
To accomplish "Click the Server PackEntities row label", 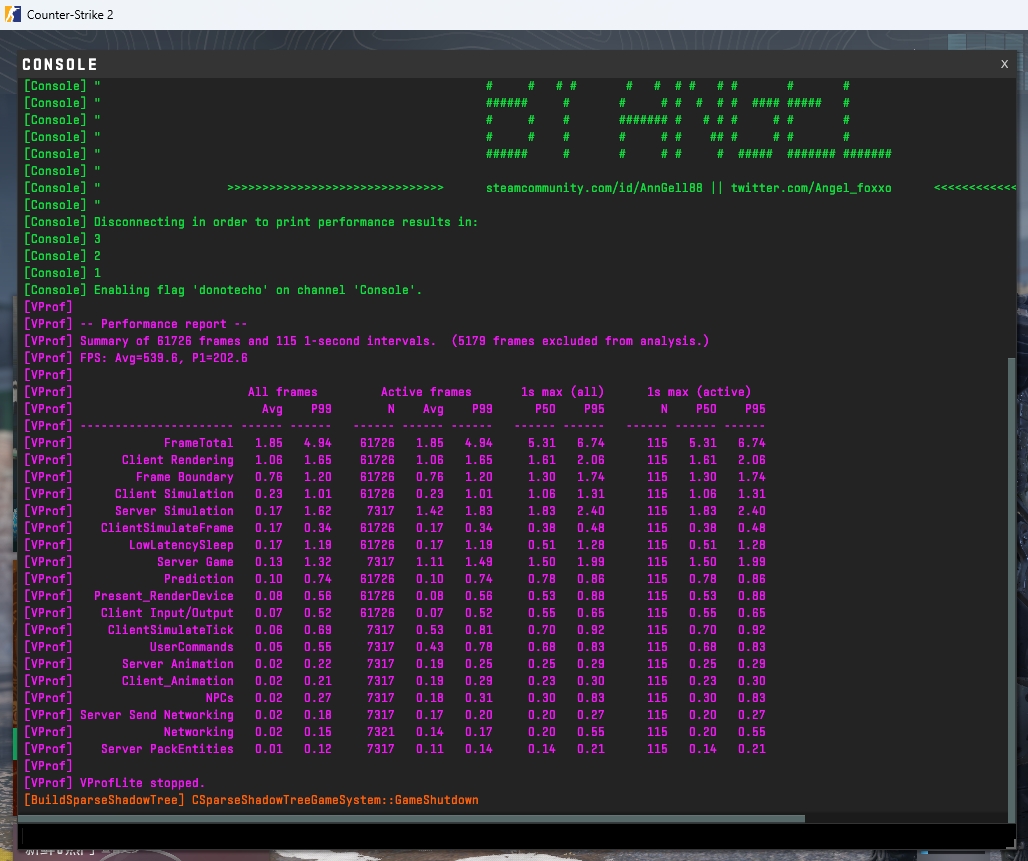I will point(167,750).
